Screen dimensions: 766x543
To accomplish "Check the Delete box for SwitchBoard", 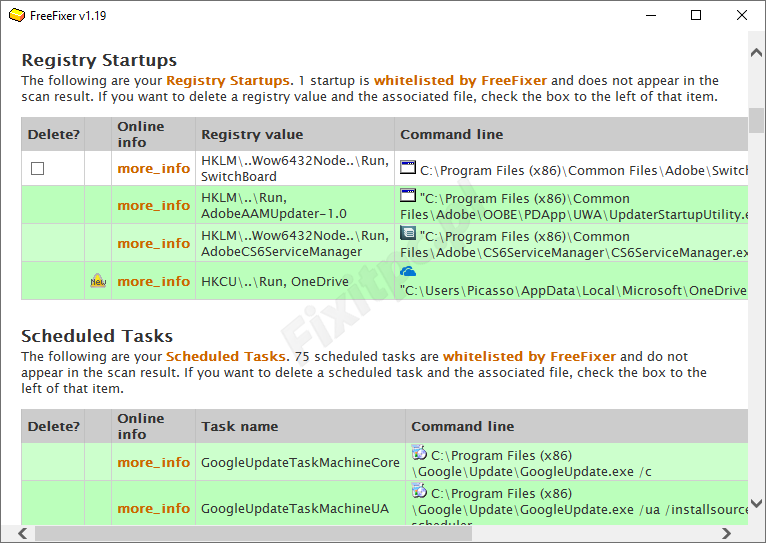I will pos(38,168).
